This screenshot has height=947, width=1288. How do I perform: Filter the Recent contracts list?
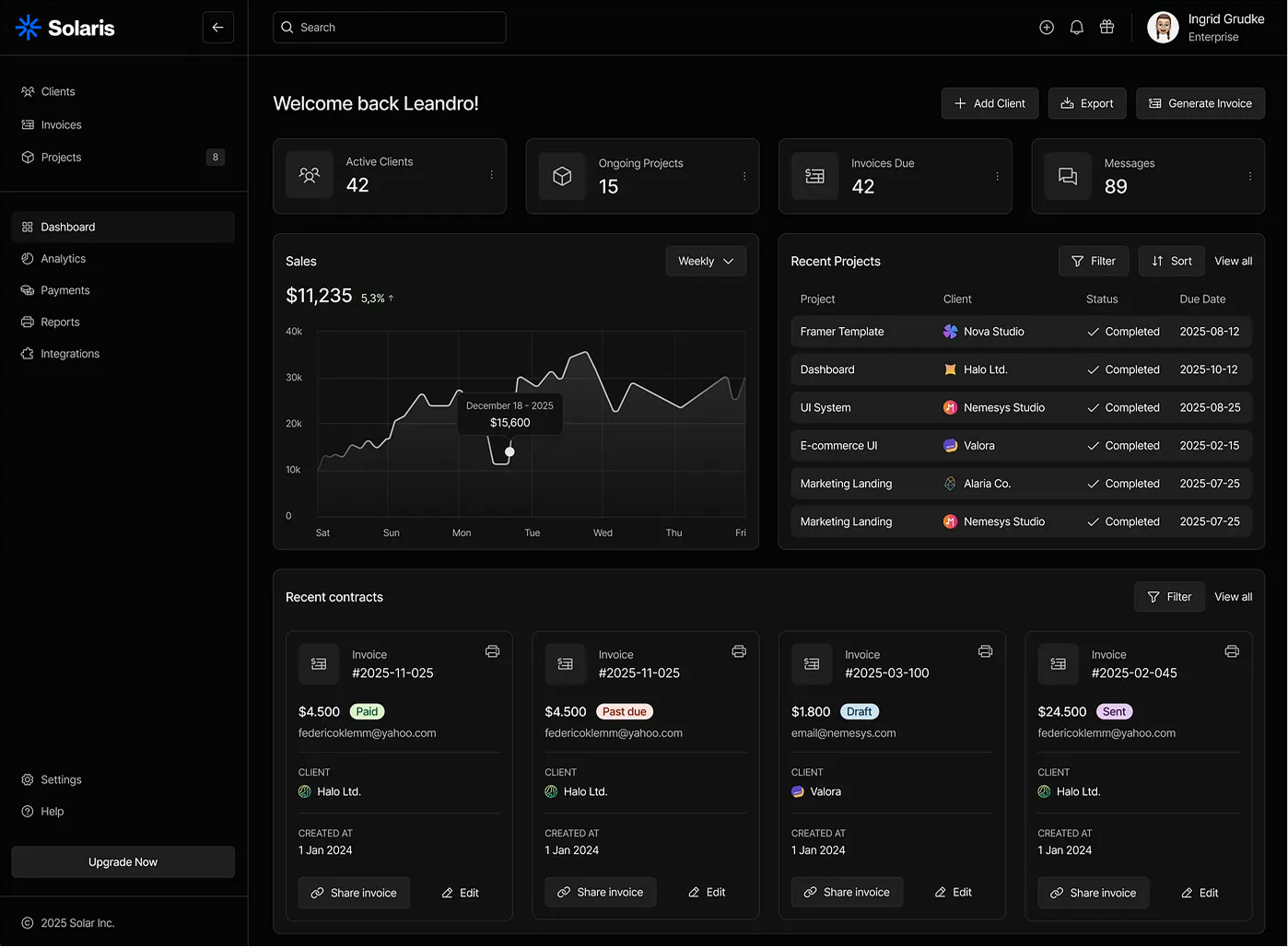[x=1169, y=597]
